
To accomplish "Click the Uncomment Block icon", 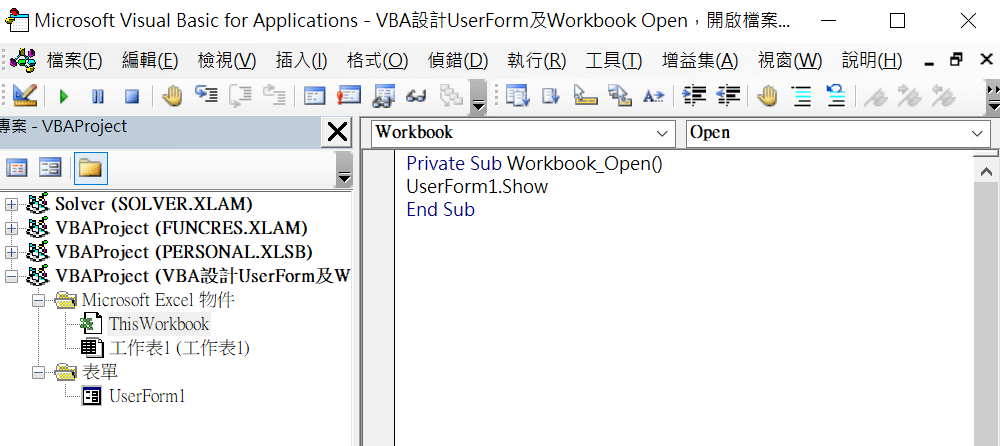I will click(836, 96).
